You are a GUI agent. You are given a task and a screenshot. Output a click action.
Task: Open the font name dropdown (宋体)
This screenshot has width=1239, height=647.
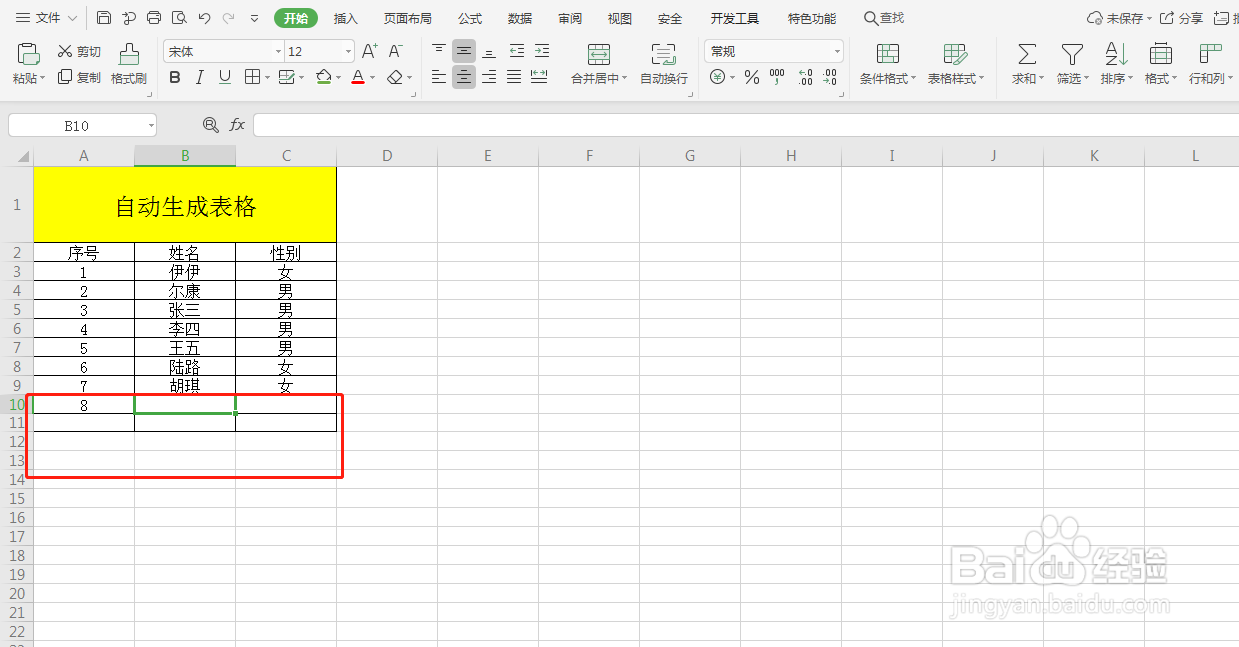point(278,51)
